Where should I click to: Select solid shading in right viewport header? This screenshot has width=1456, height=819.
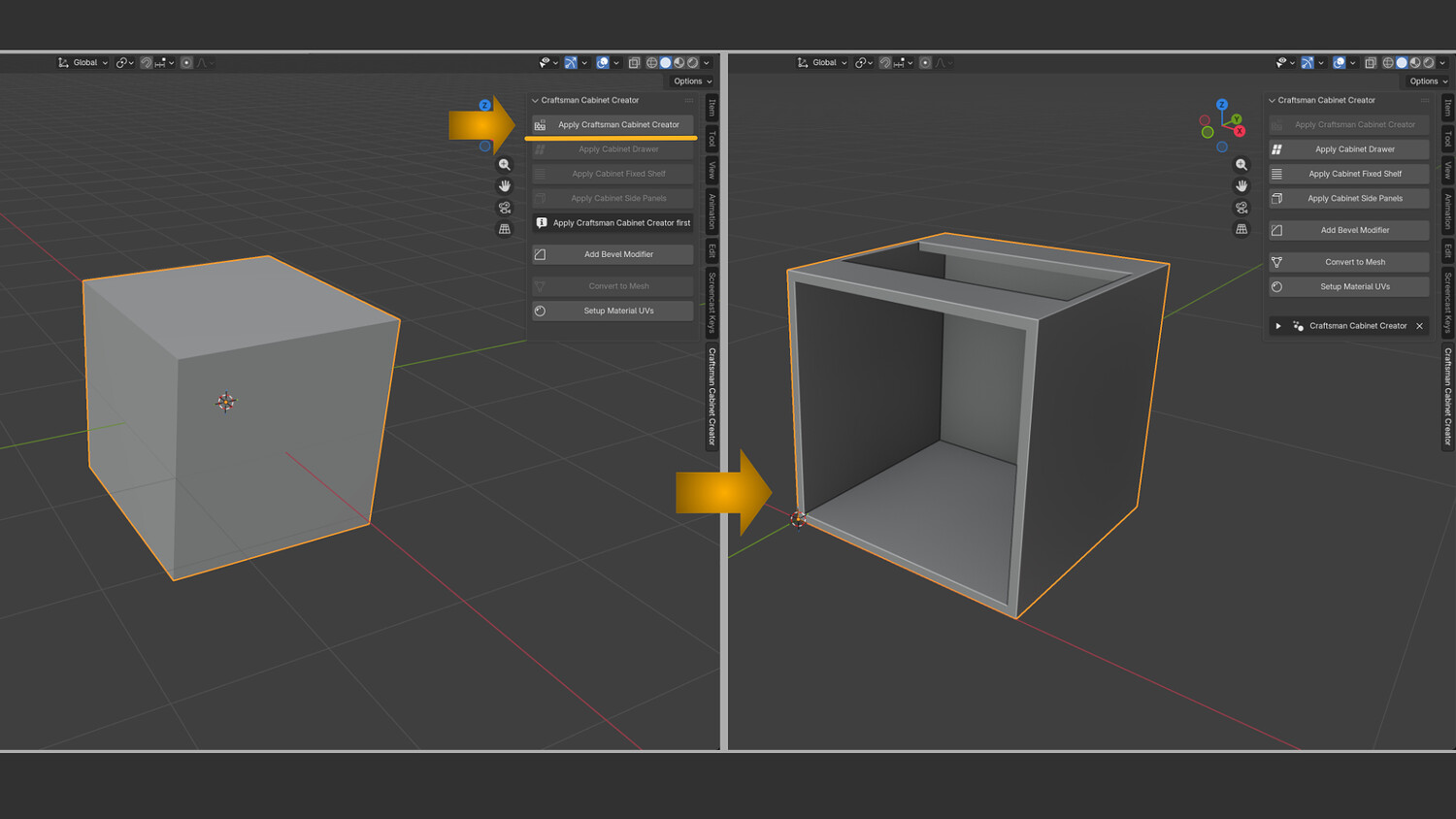coord(1402,63)
